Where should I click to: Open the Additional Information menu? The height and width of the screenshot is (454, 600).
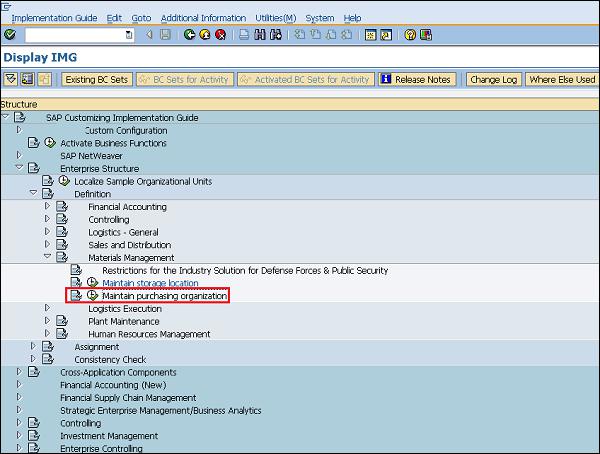click(203, 18)
